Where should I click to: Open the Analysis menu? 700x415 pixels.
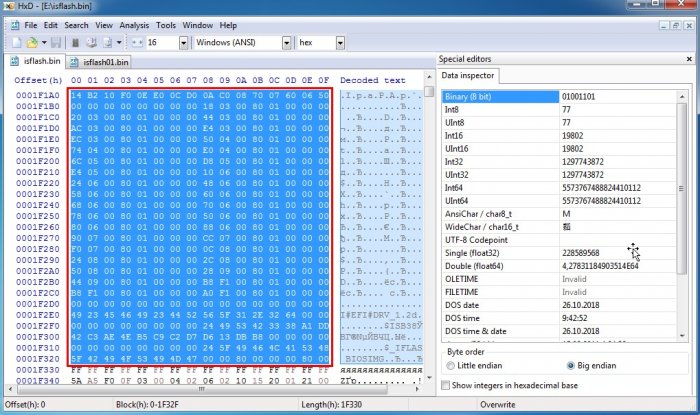tap(134, 25)
